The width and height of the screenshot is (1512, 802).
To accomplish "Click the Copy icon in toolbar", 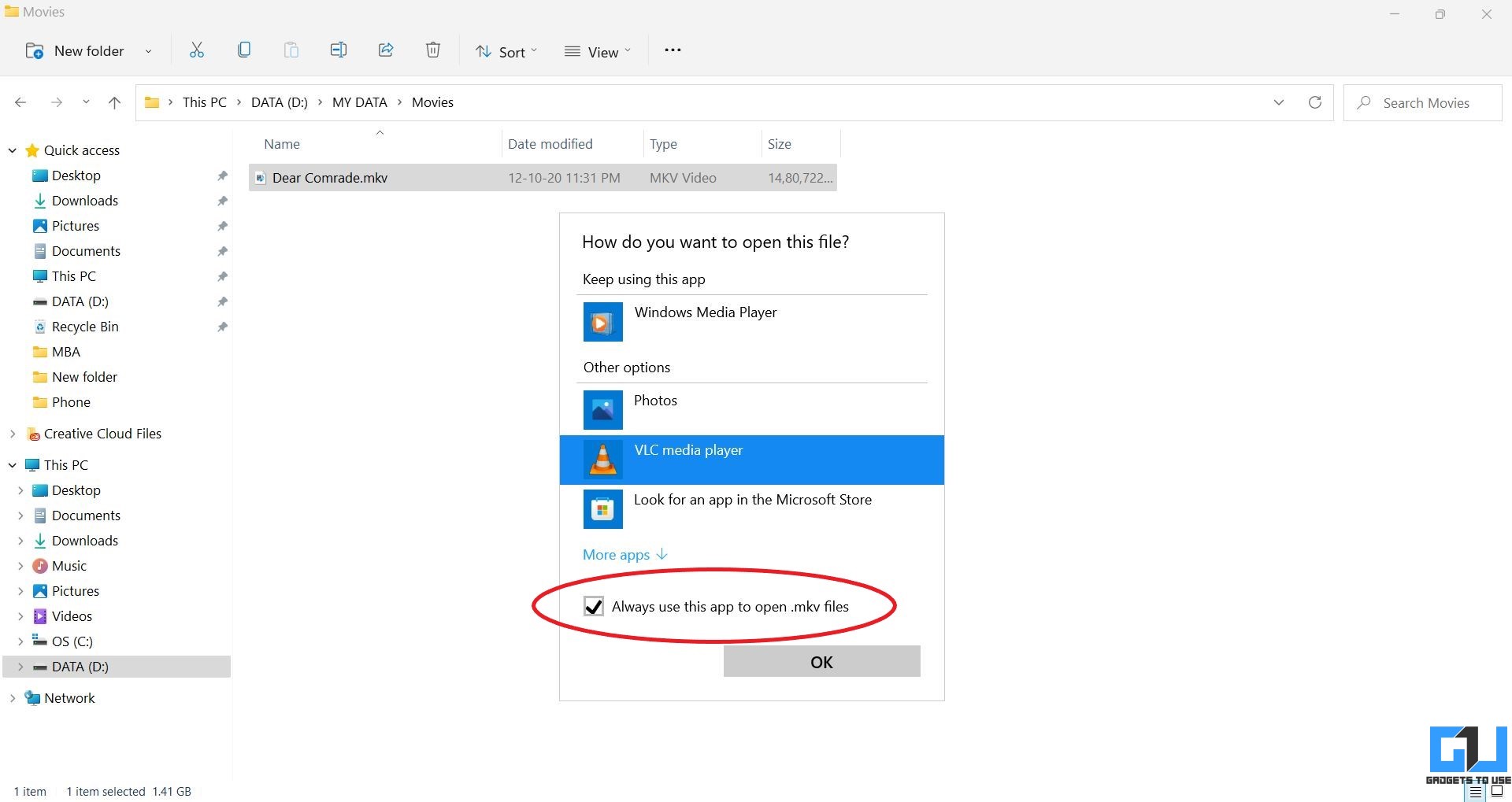I will 244,50.
